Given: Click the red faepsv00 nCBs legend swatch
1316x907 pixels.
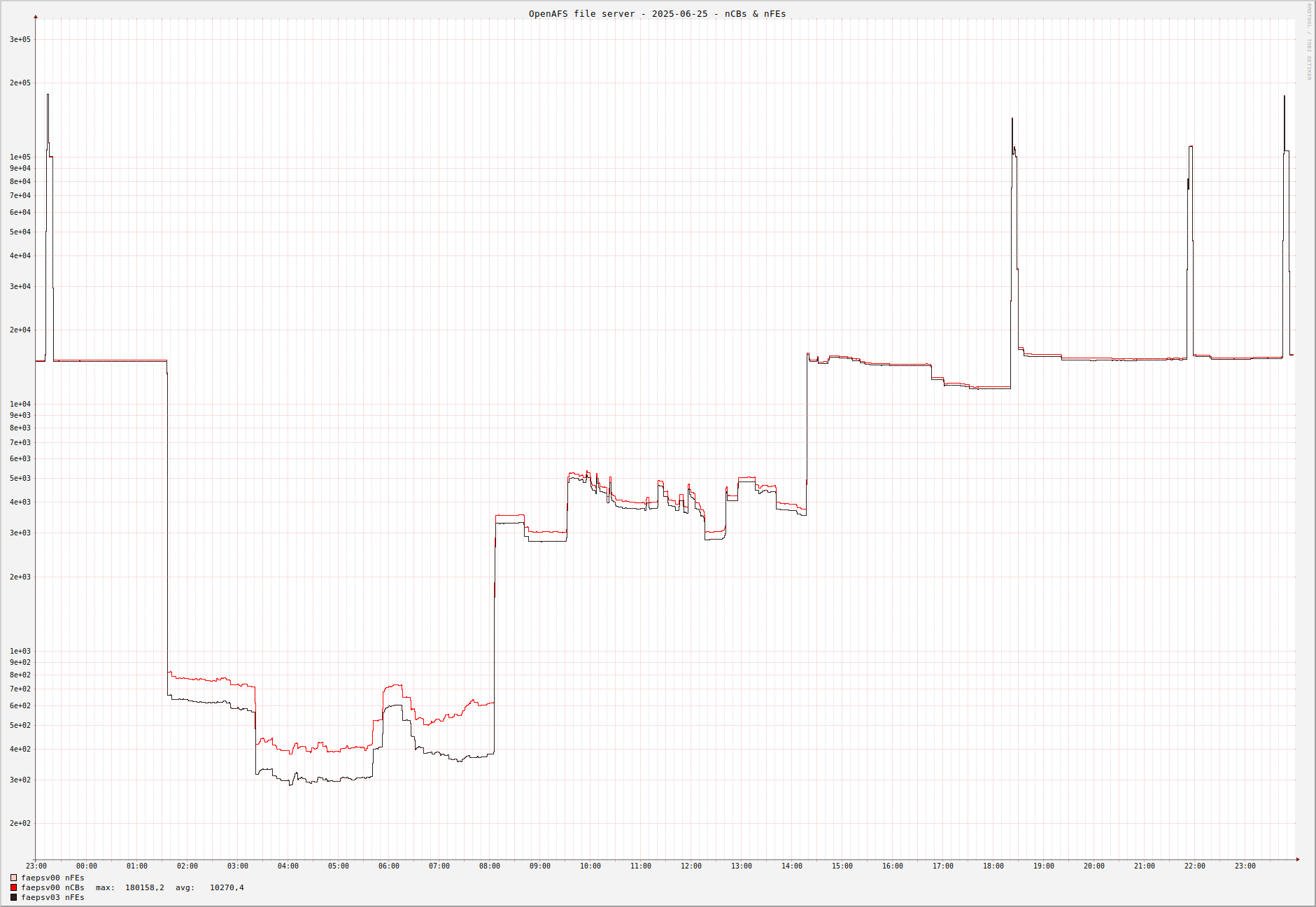Looking at the screenshot, I should 13,887.
